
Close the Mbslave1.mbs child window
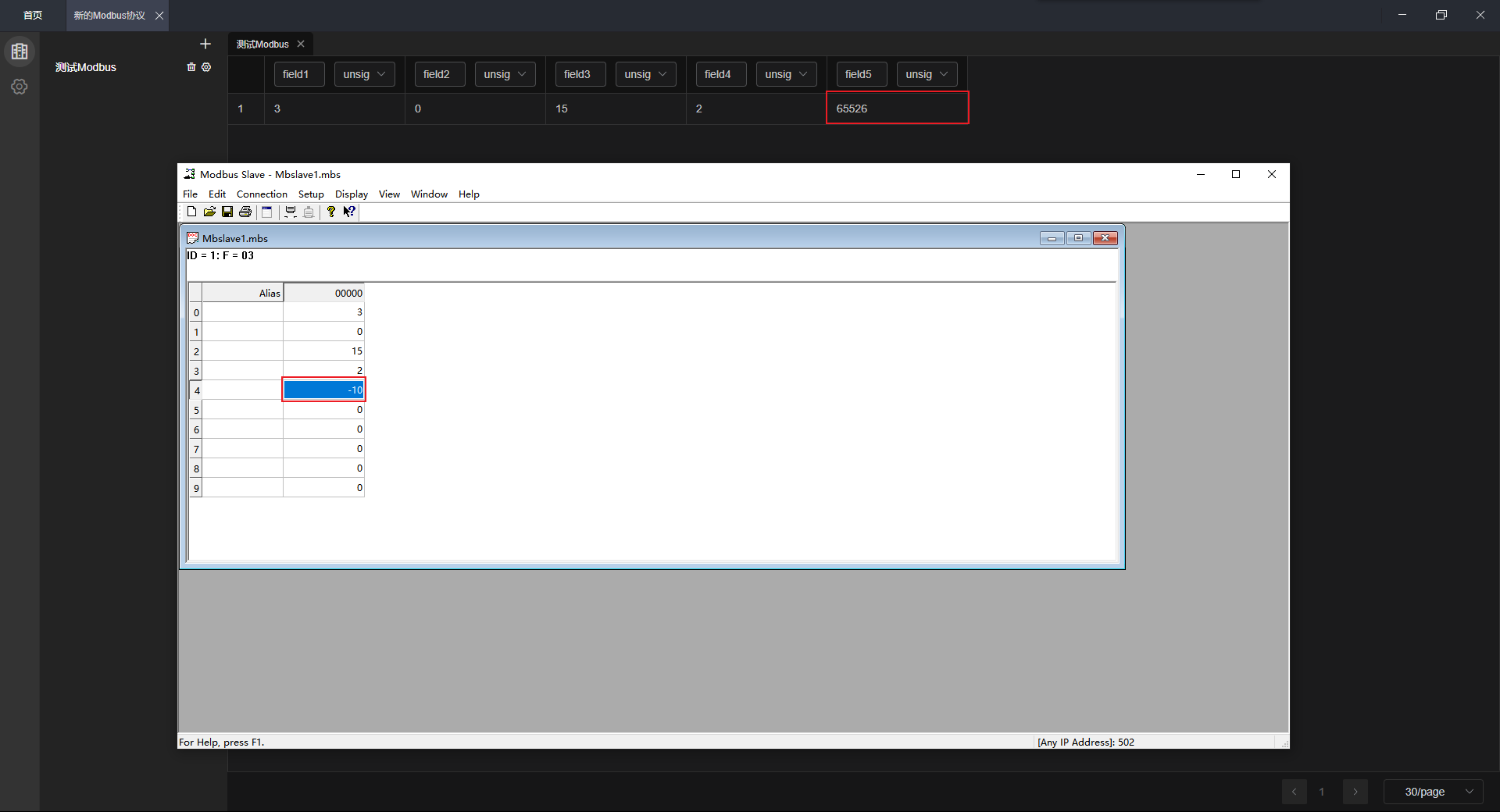coord(1105,238)
